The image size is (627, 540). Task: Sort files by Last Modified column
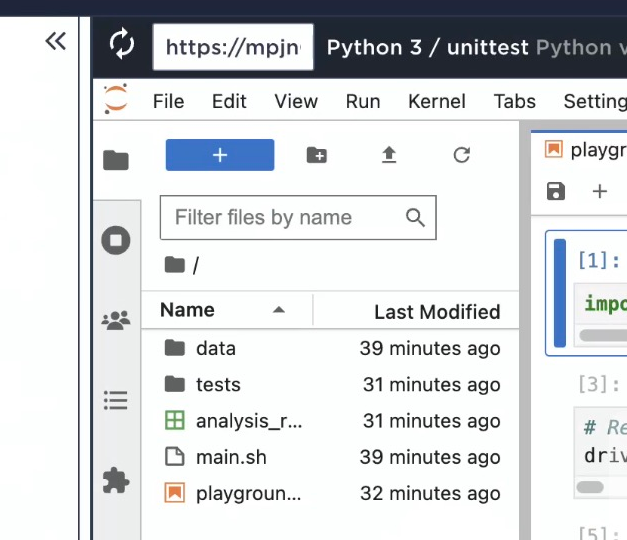(436, 312)
